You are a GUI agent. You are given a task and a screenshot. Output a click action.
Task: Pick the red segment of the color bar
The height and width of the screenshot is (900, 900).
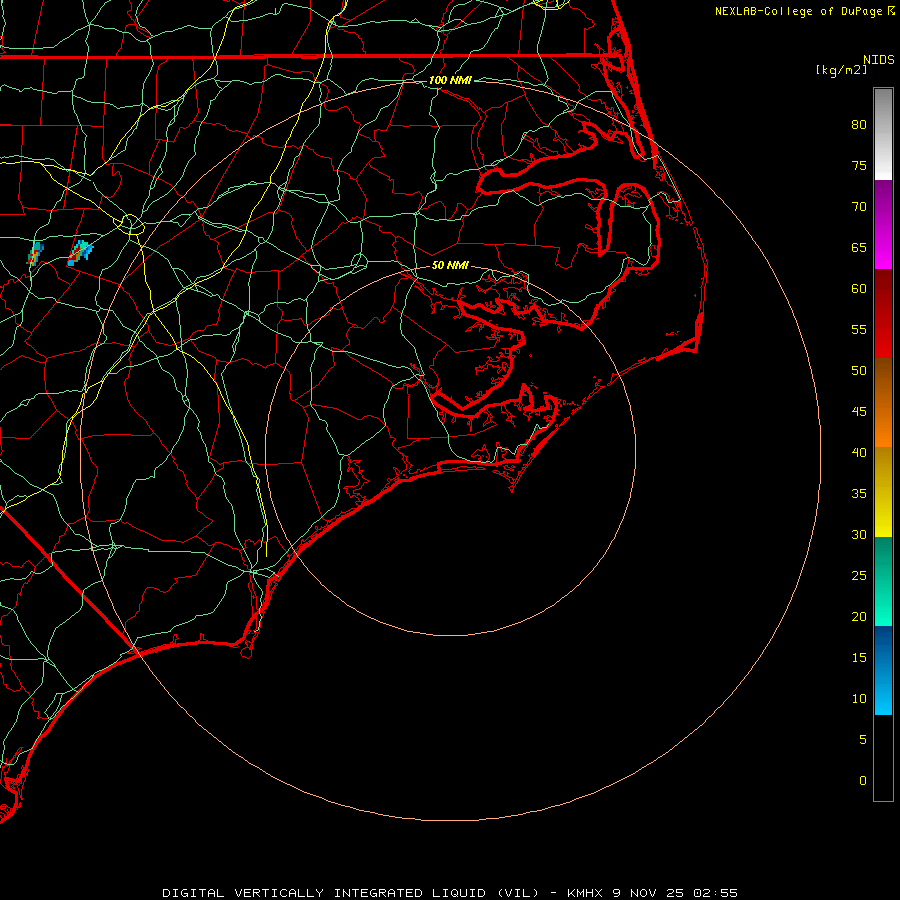[883, 313]
